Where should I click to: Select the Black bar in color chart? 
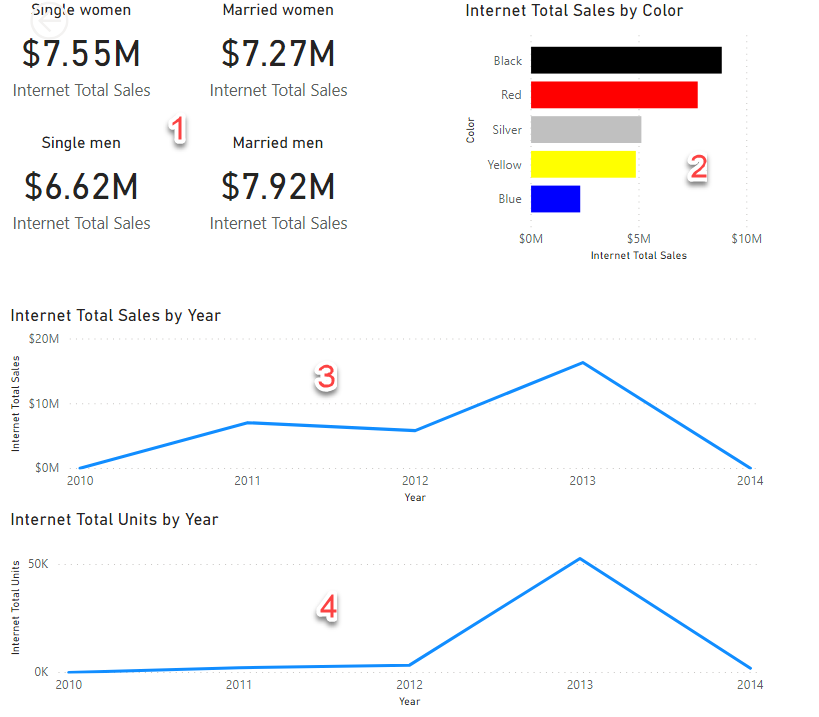pos(626,60)
